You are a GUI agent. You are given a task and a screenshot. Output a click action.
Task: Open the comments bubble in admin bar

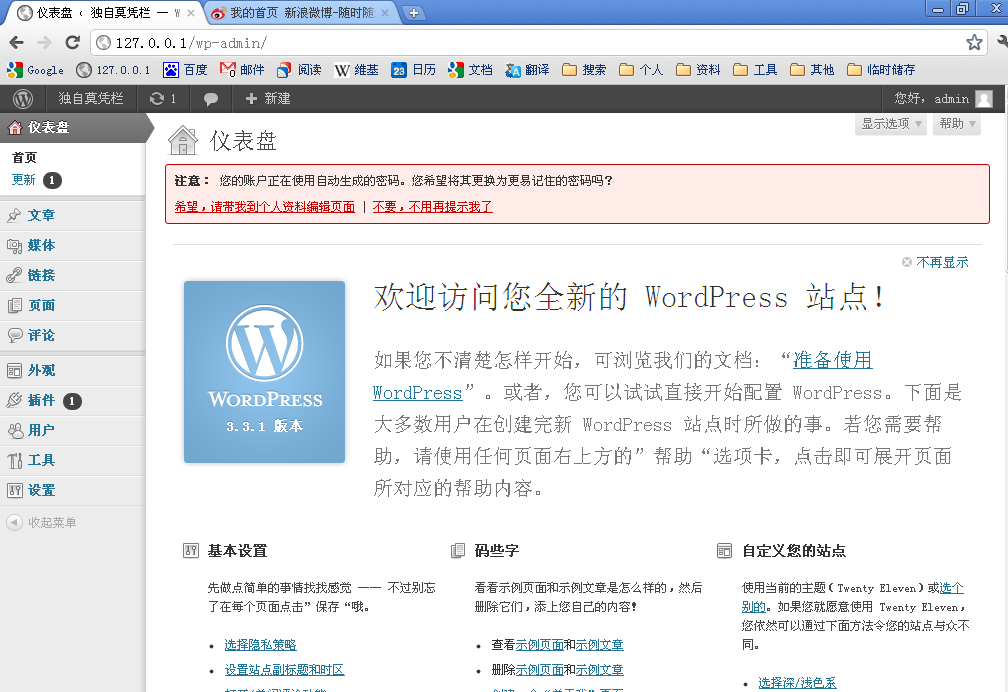coord(210,99)
